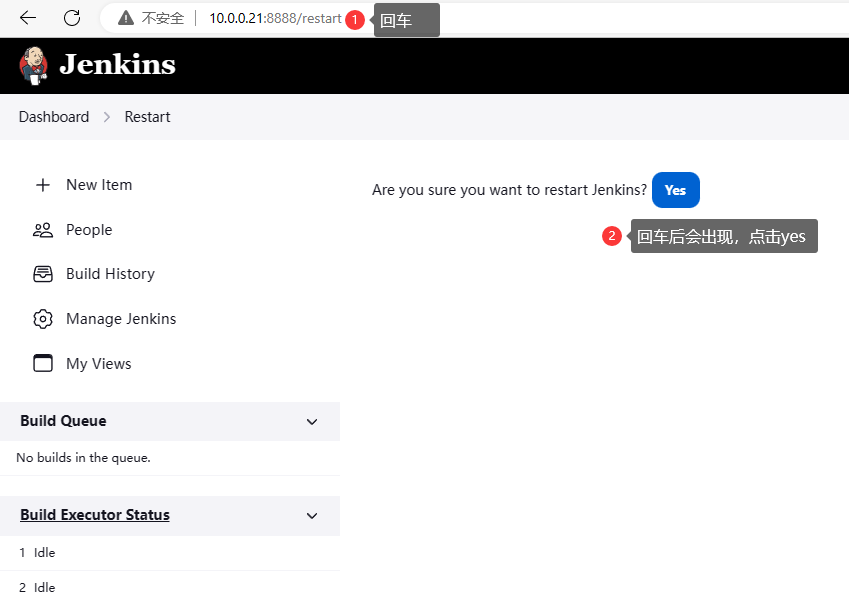Click the New Item plus icon
Viewport: 849px width, 605px height.
(x=43, y=185)
